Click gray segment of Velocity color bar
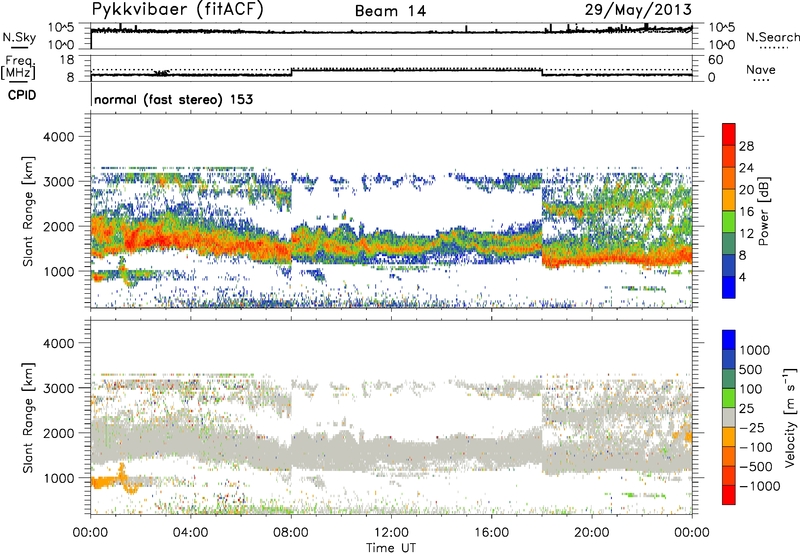 pyautogui.click(x=729, y=417)
